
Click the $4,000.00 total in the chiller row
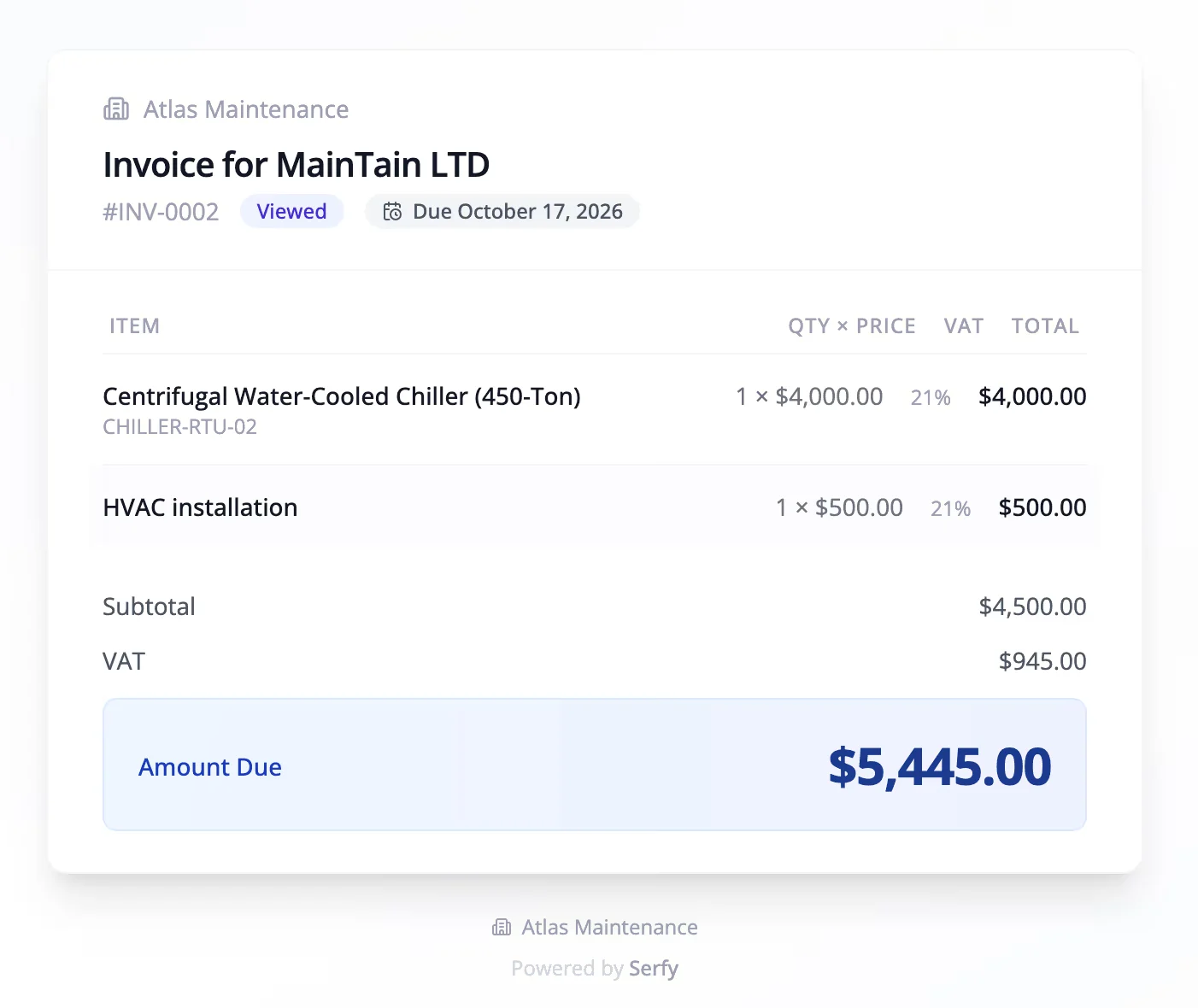[1032, 396]
